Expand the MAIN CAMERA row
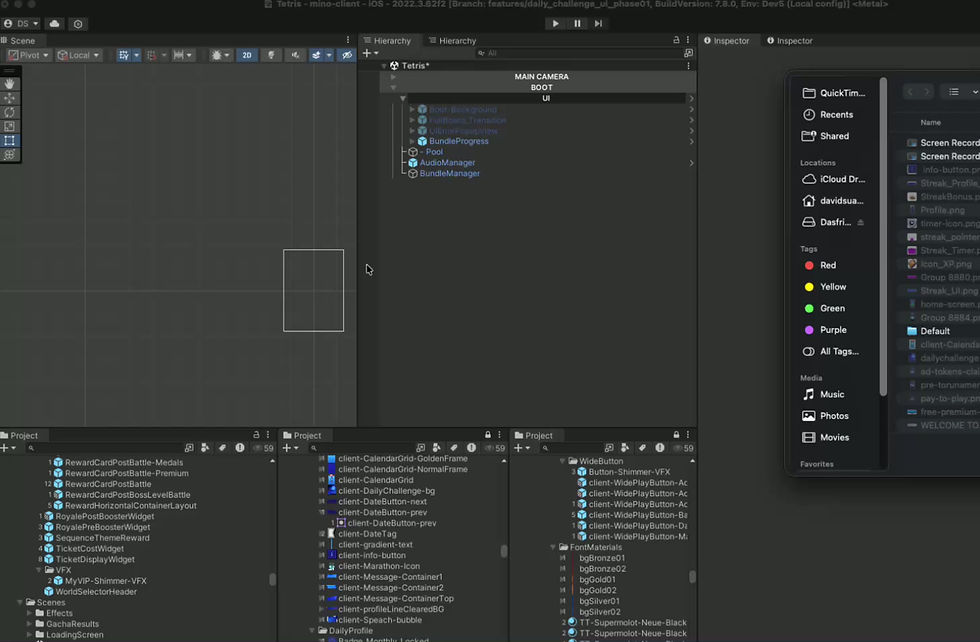The width and height of the screenshot is (980, 642). tap(393, 77)
